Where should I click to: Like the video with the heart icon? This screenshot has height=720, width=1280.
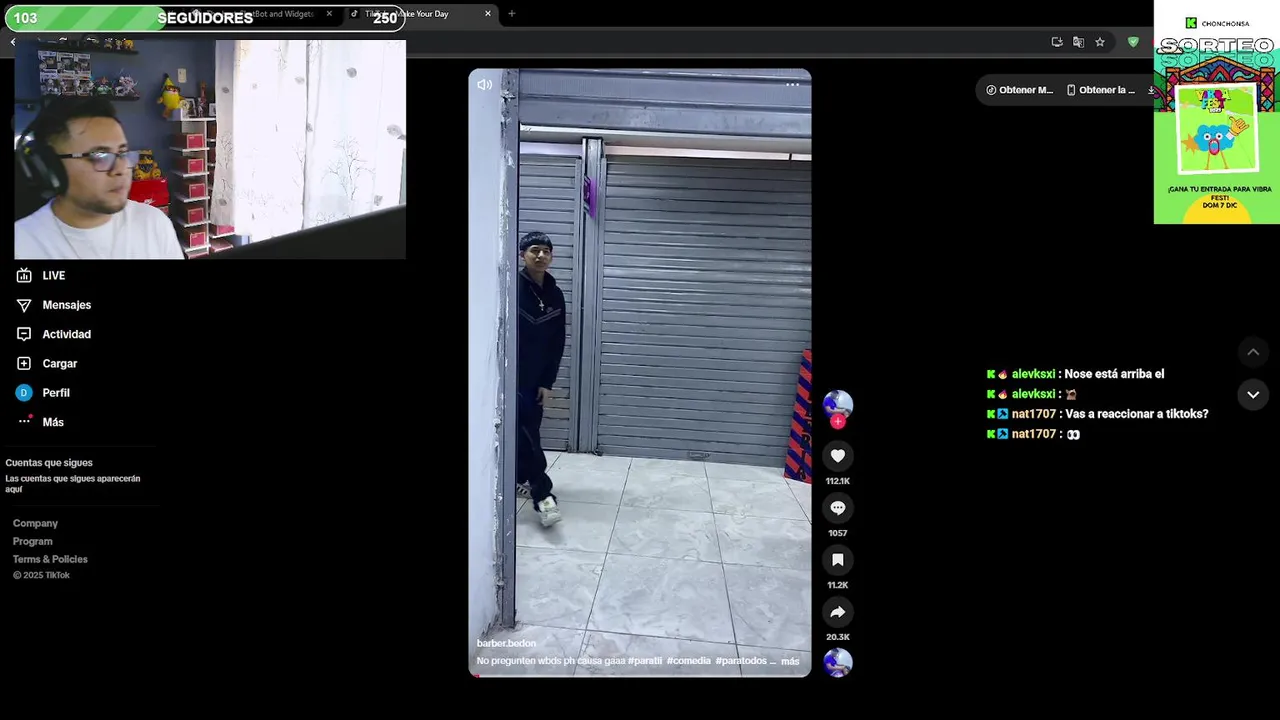click(838, 456)
